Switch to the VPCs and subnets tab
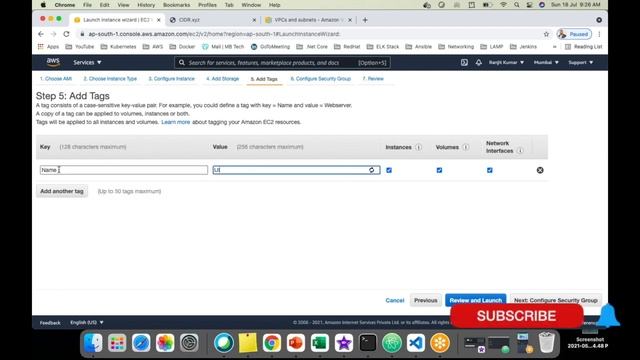The height and width of the screenshot is (360, 640). 308,20
